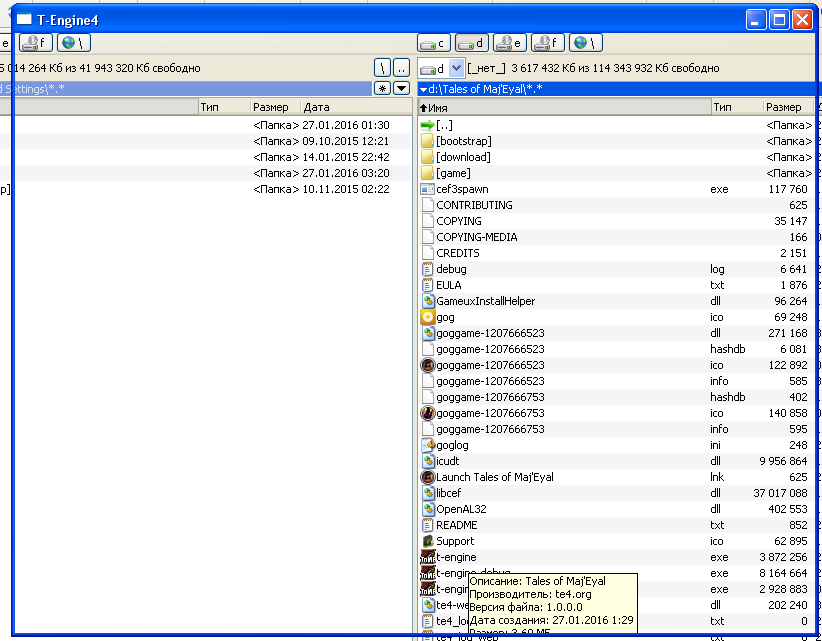This screenshot has height=641, width=822.
Task: Sort right panel by Имя column
Action: [564, 107]
